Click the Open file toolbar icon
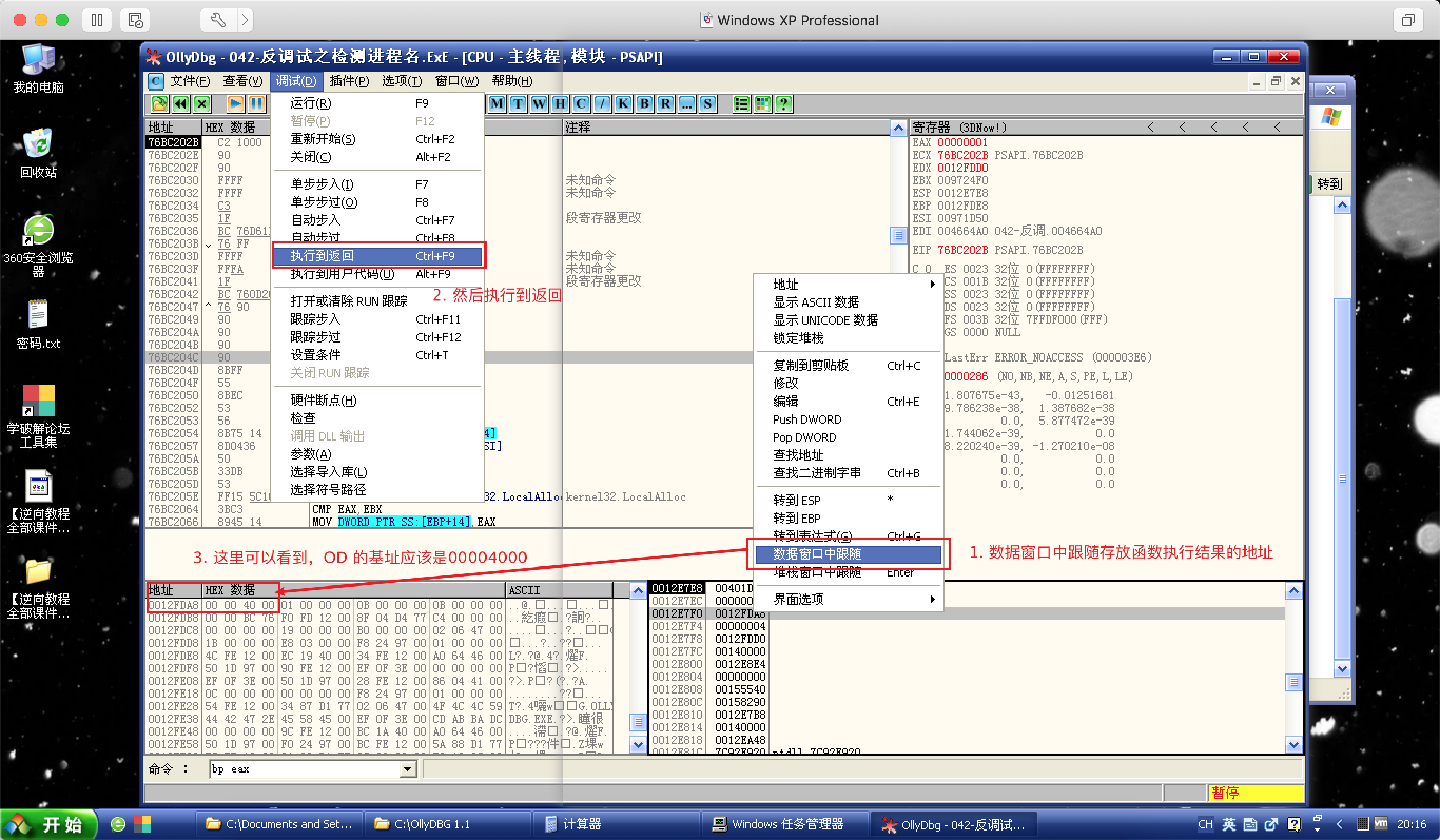The image size is (1440, 840). coord(159,103)
